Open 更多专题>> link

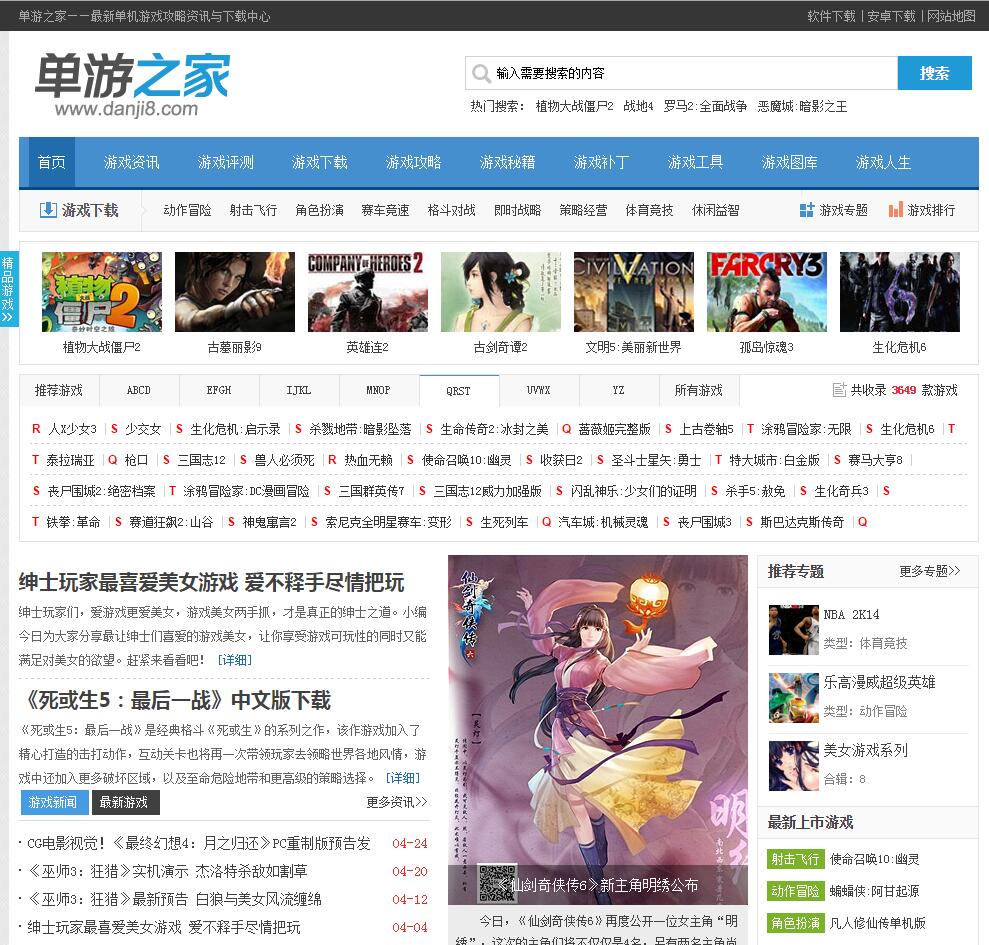[x=930, y=571]
